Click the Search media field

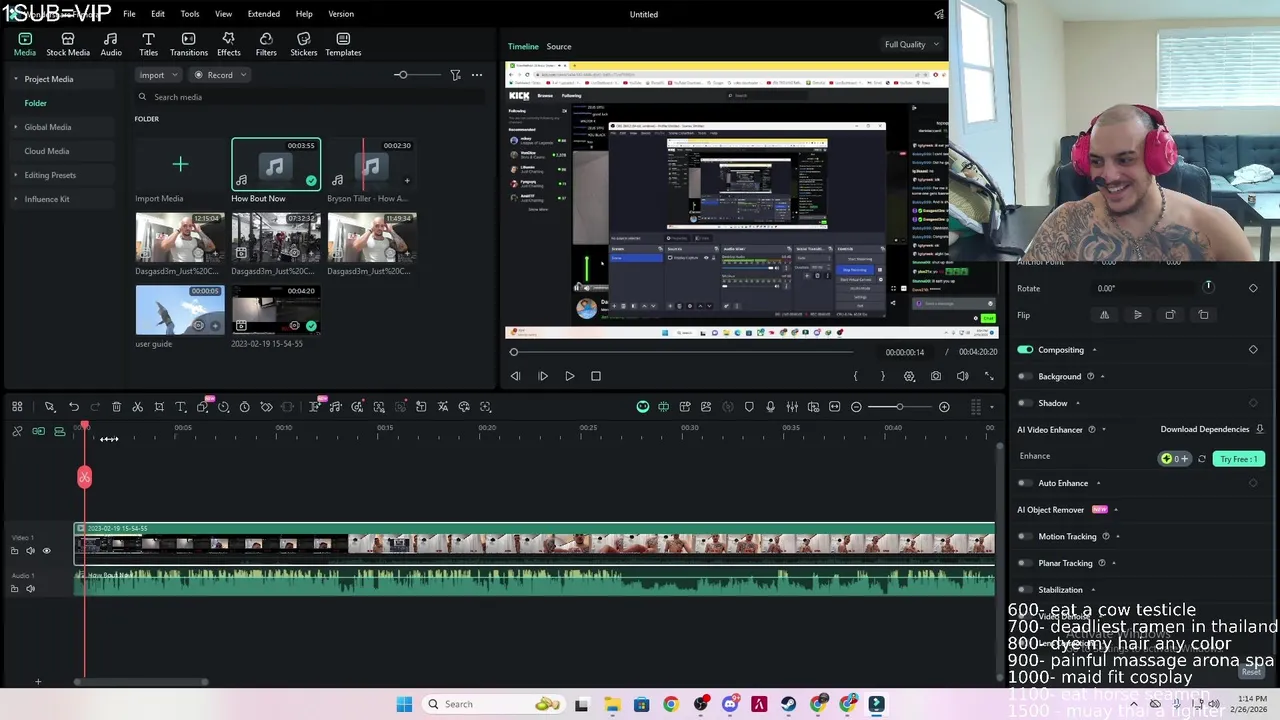[x=310, y=97]
